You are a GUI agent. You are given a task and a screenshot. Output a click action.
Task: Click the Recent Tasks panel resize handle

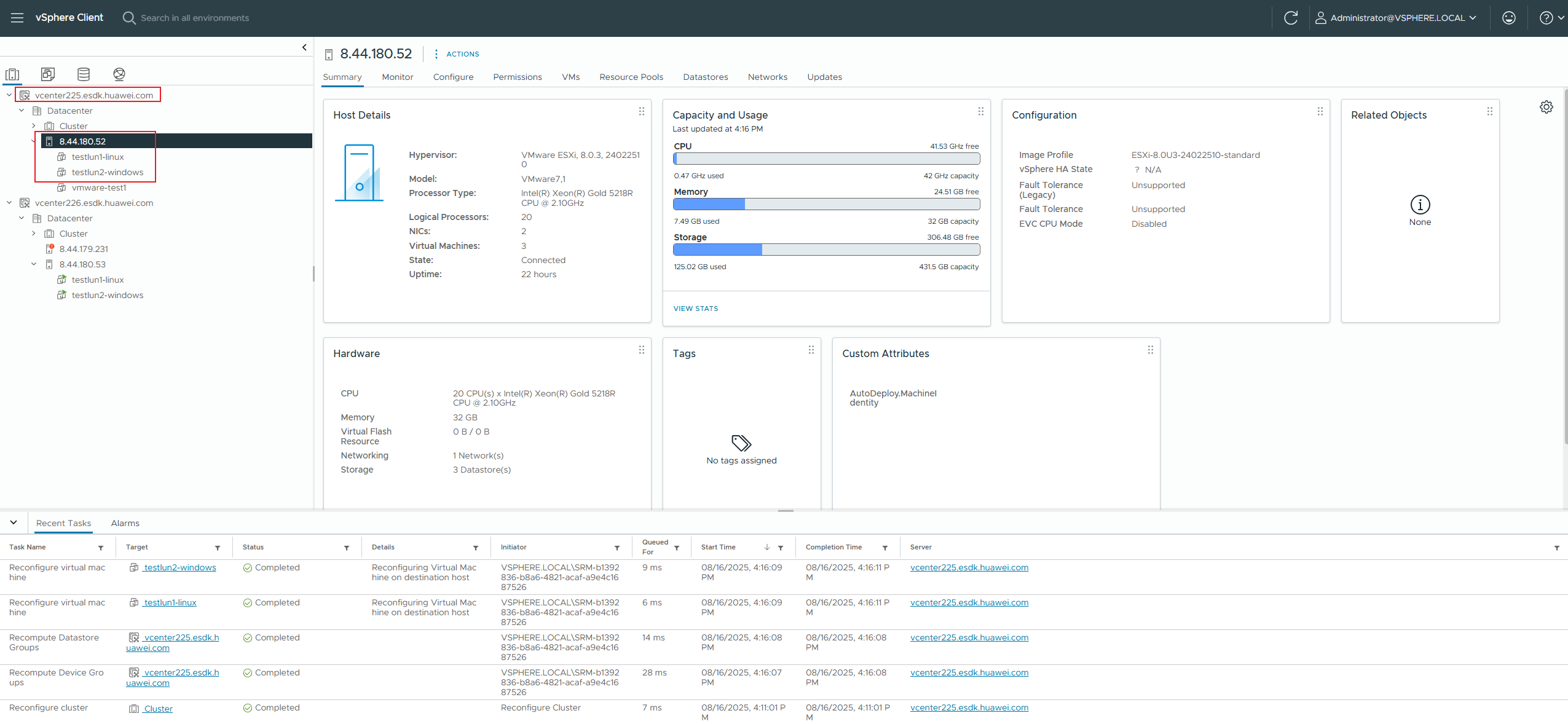(x=786, y=511)
